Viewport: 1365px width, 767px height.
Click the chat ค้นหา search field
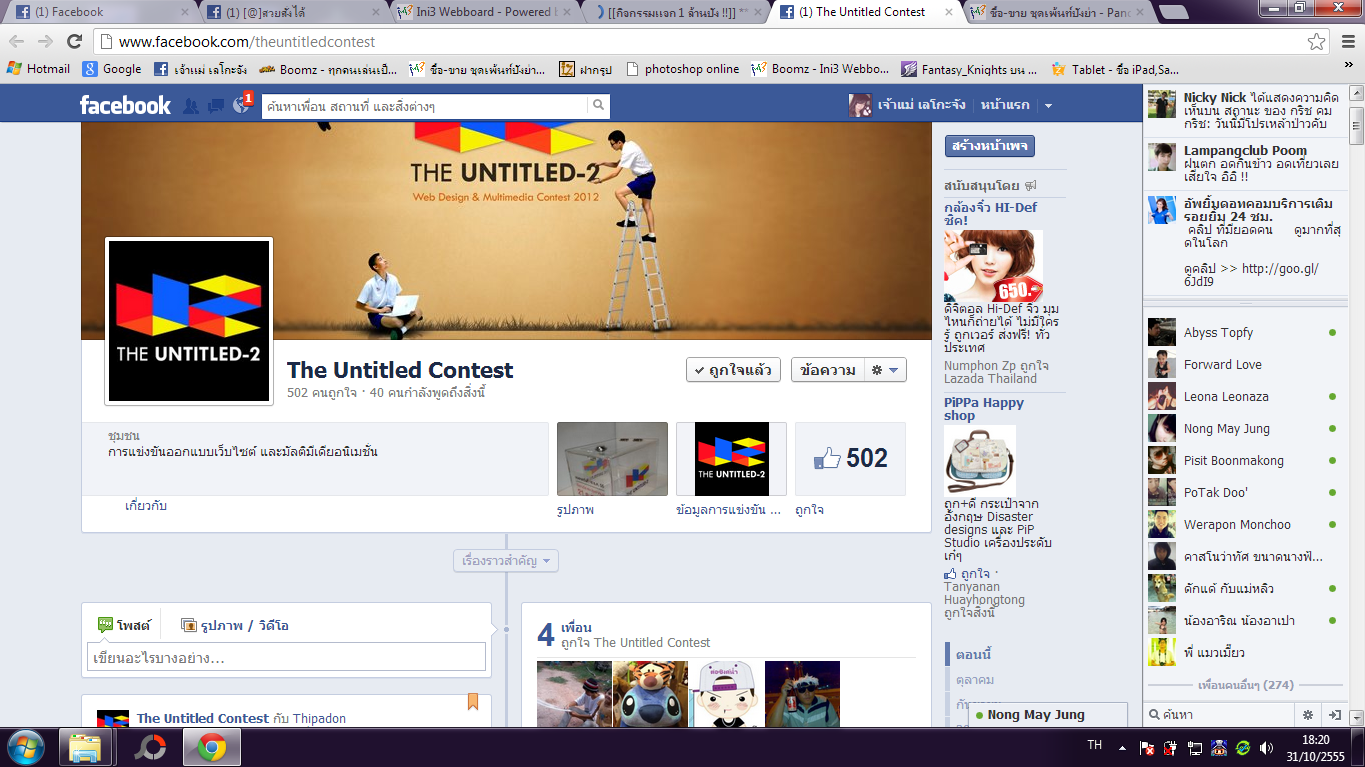(x=1220, y=715)
